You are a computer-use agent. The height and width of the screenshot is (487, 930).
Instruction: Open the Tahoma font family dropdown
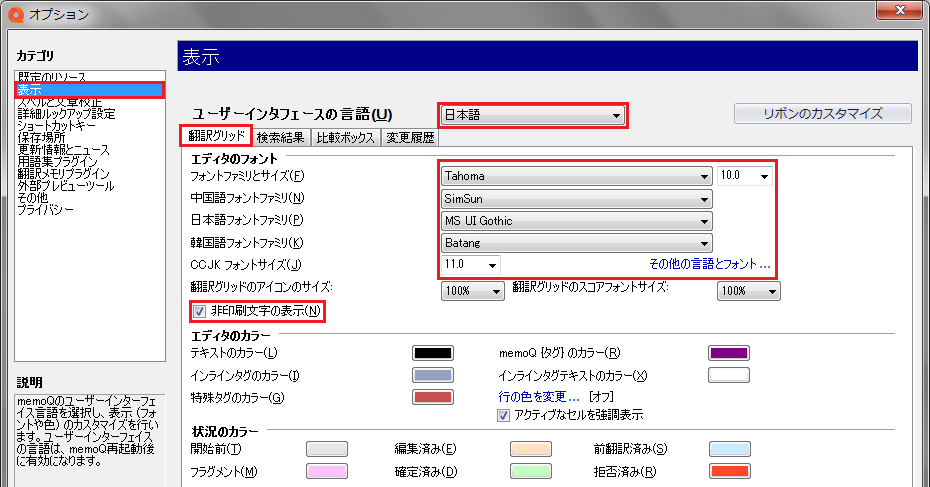tap(576, 176)
